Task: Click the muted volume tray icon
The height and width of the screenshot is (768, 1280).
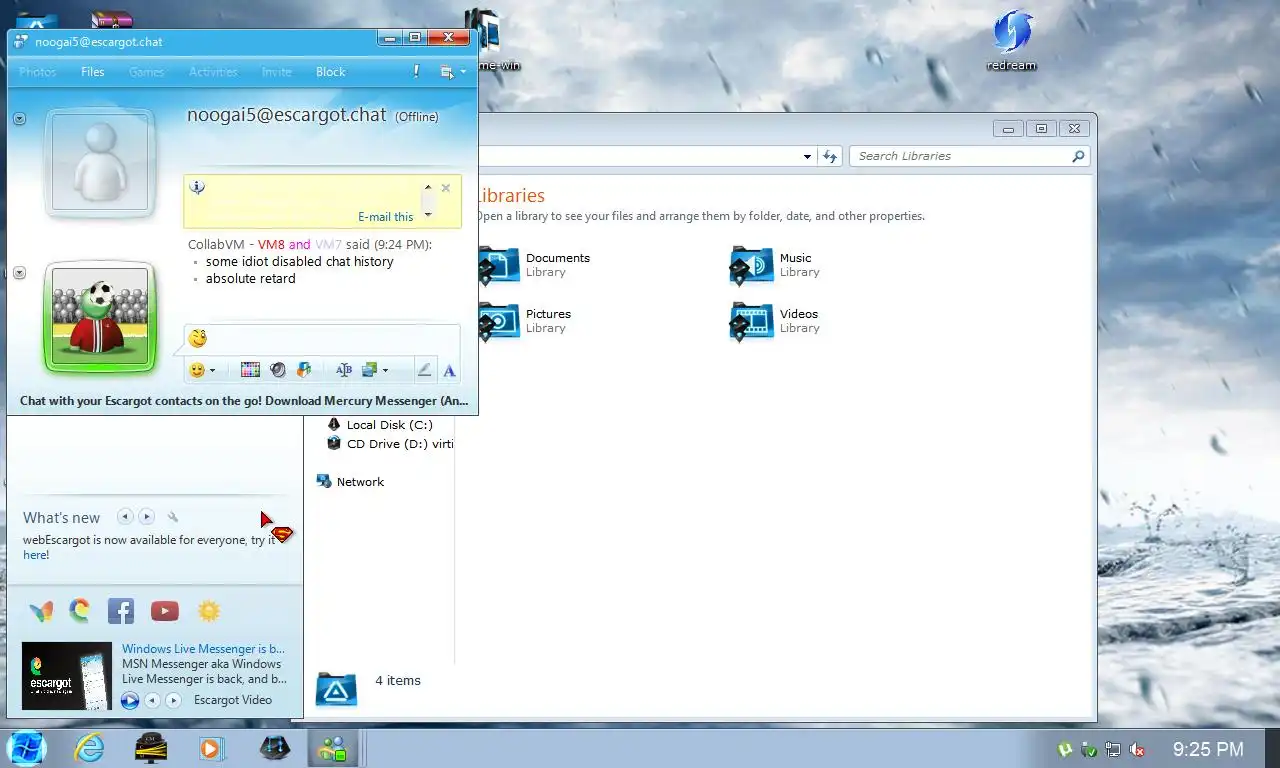Action: (x=1137, y=749)
